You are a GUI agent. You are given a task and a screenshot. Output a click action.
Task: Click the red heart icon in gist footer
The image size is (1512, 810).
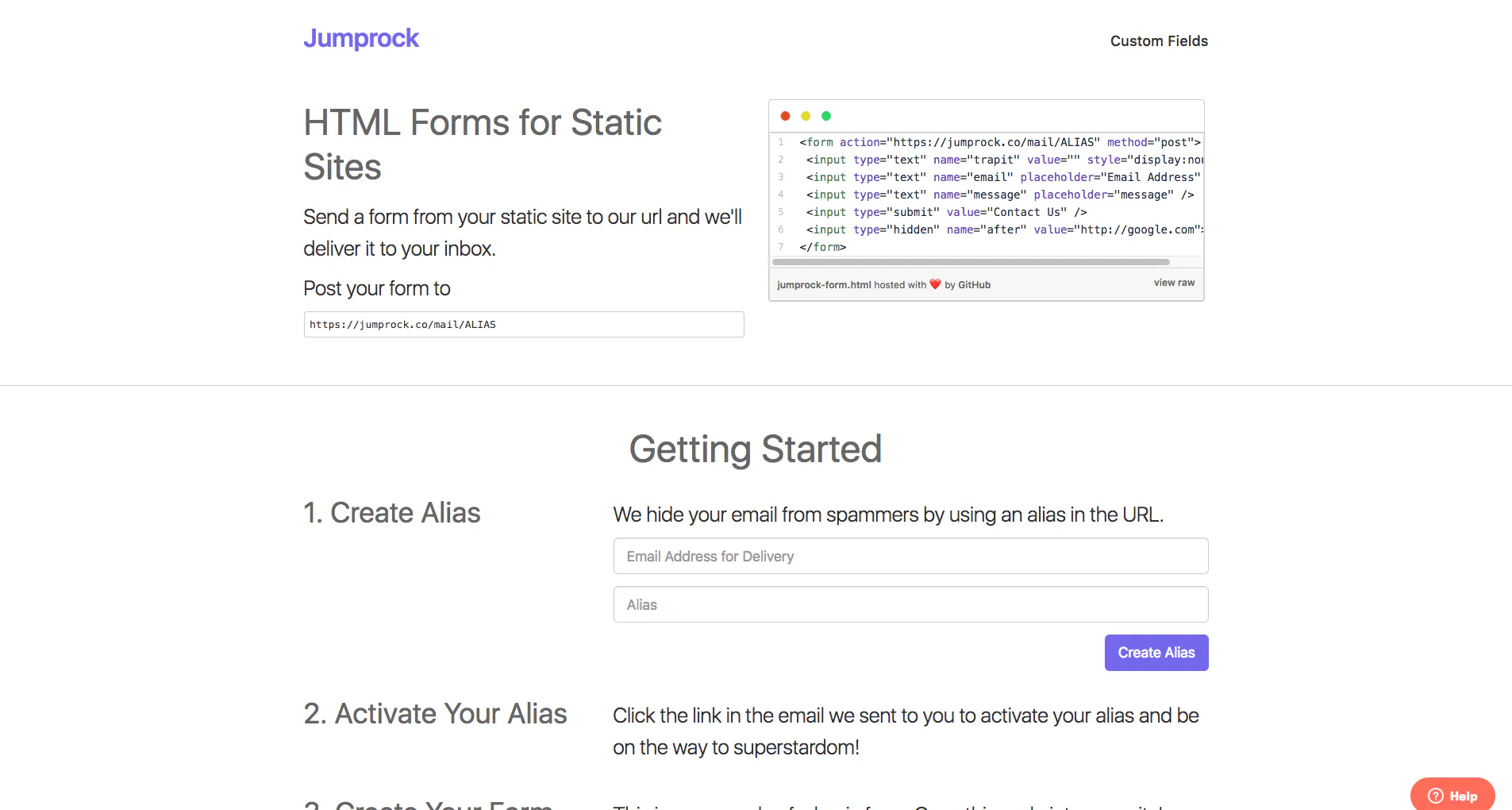pyautogui.click(x=935, y=284)
